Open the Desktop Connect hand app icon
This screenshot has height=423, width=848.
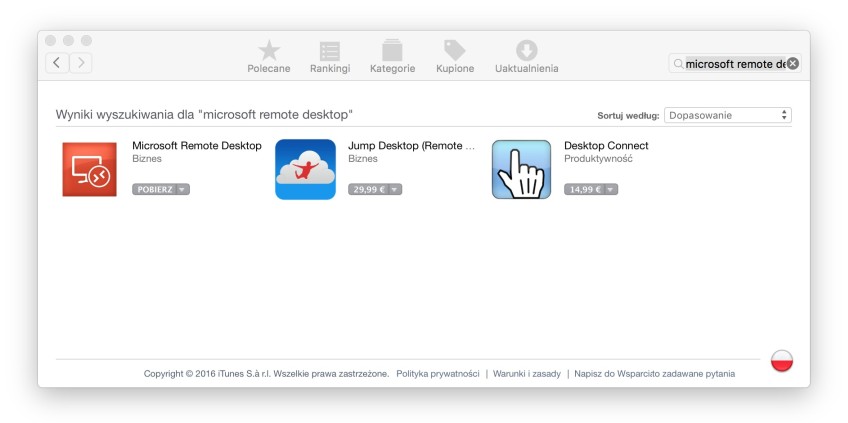coord(521,169)
